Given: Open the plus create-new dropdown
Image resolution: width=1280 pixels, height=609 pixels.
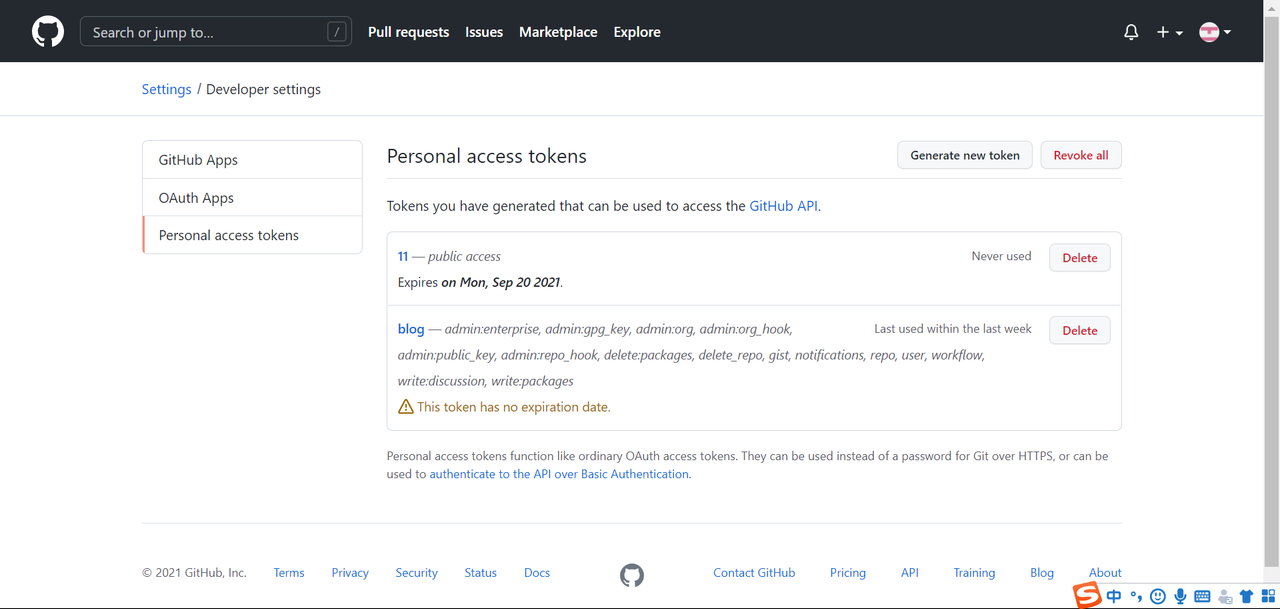Looking at the screenshot, I should click(1169, 32).
